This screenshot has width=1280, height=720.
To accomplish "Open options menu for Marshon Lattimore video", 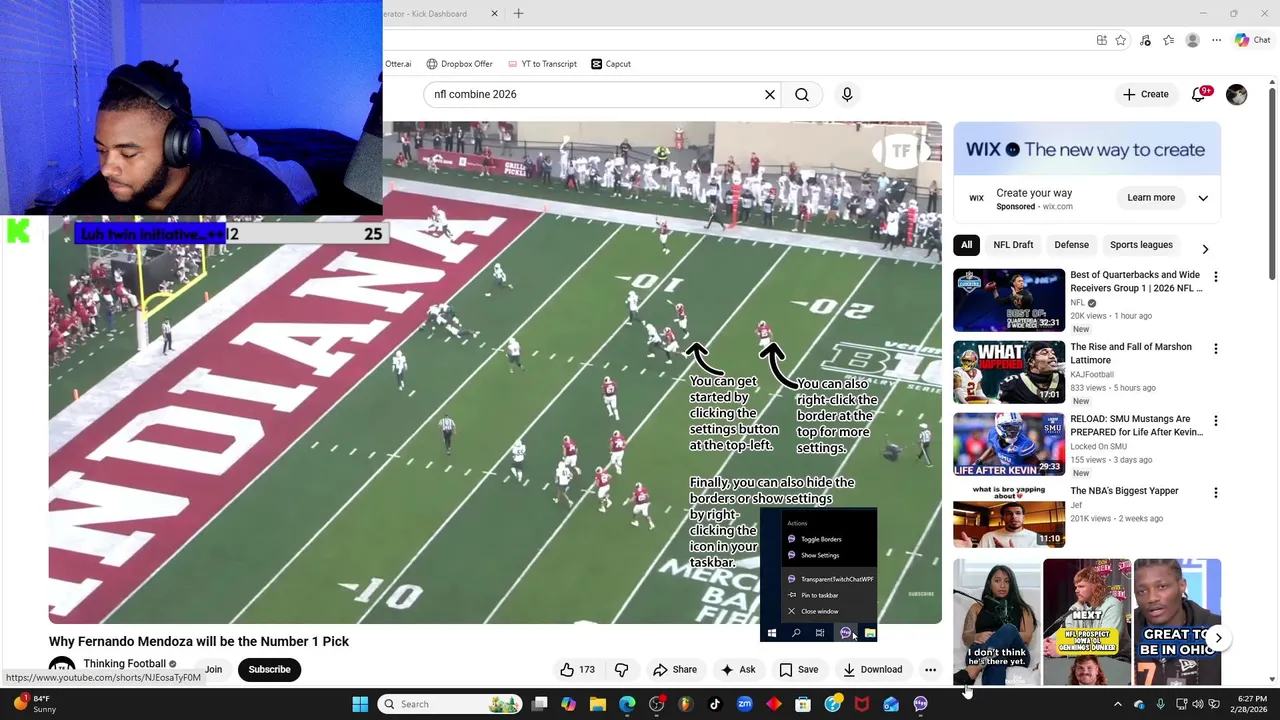I will coord(1216,349).
